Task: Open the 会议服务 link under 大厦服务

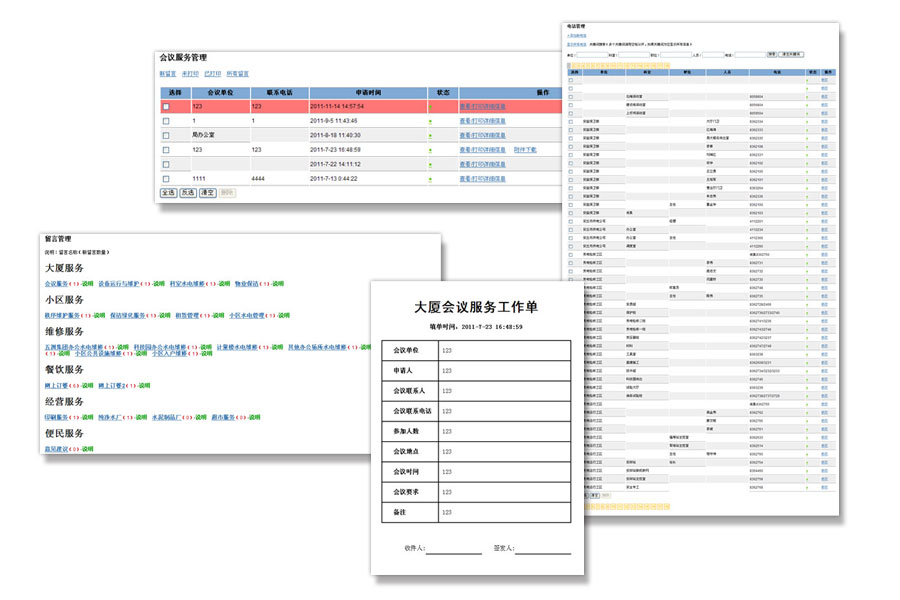Action: 56,284
